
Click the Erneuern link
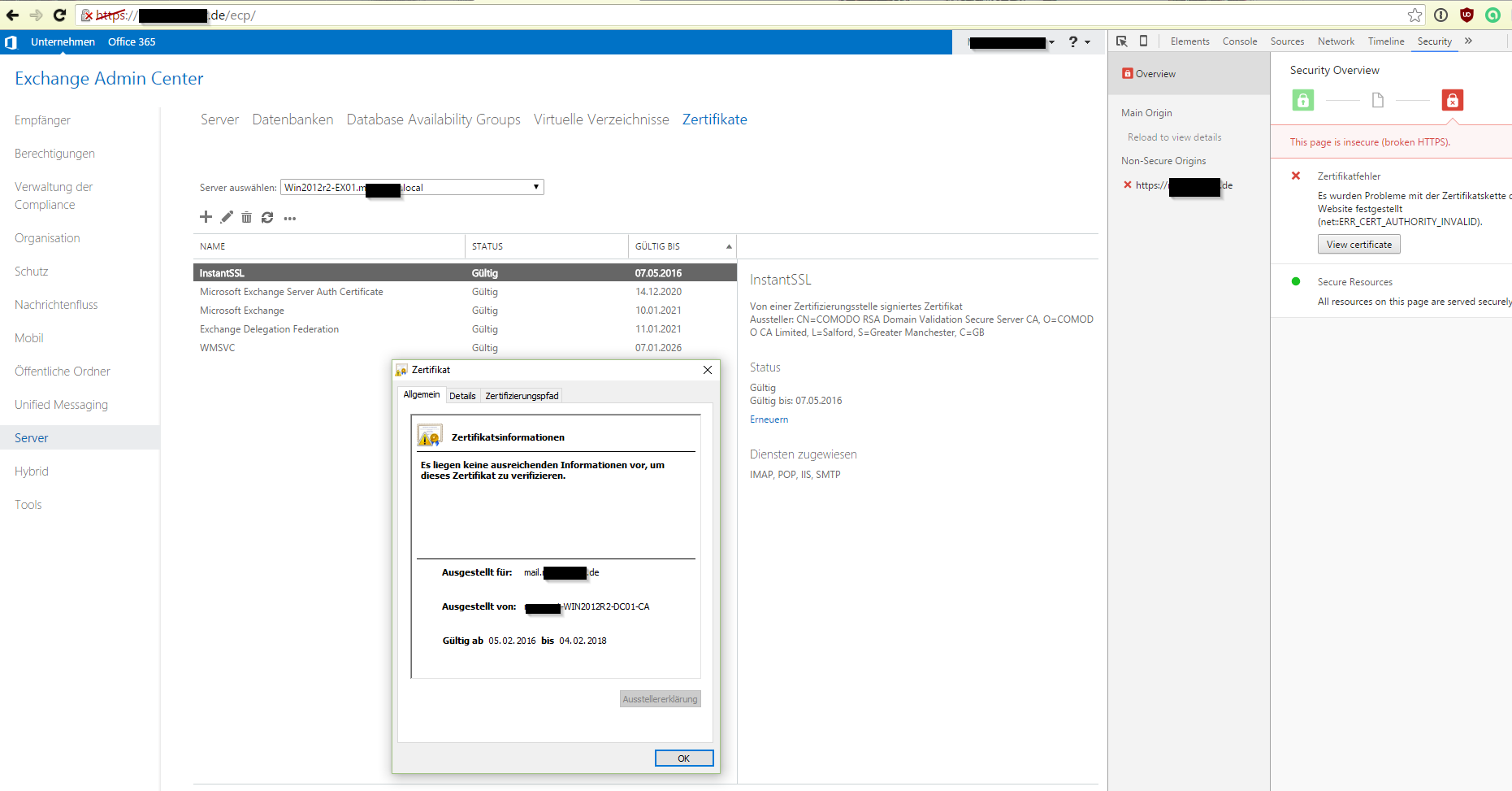coord(769,419)
